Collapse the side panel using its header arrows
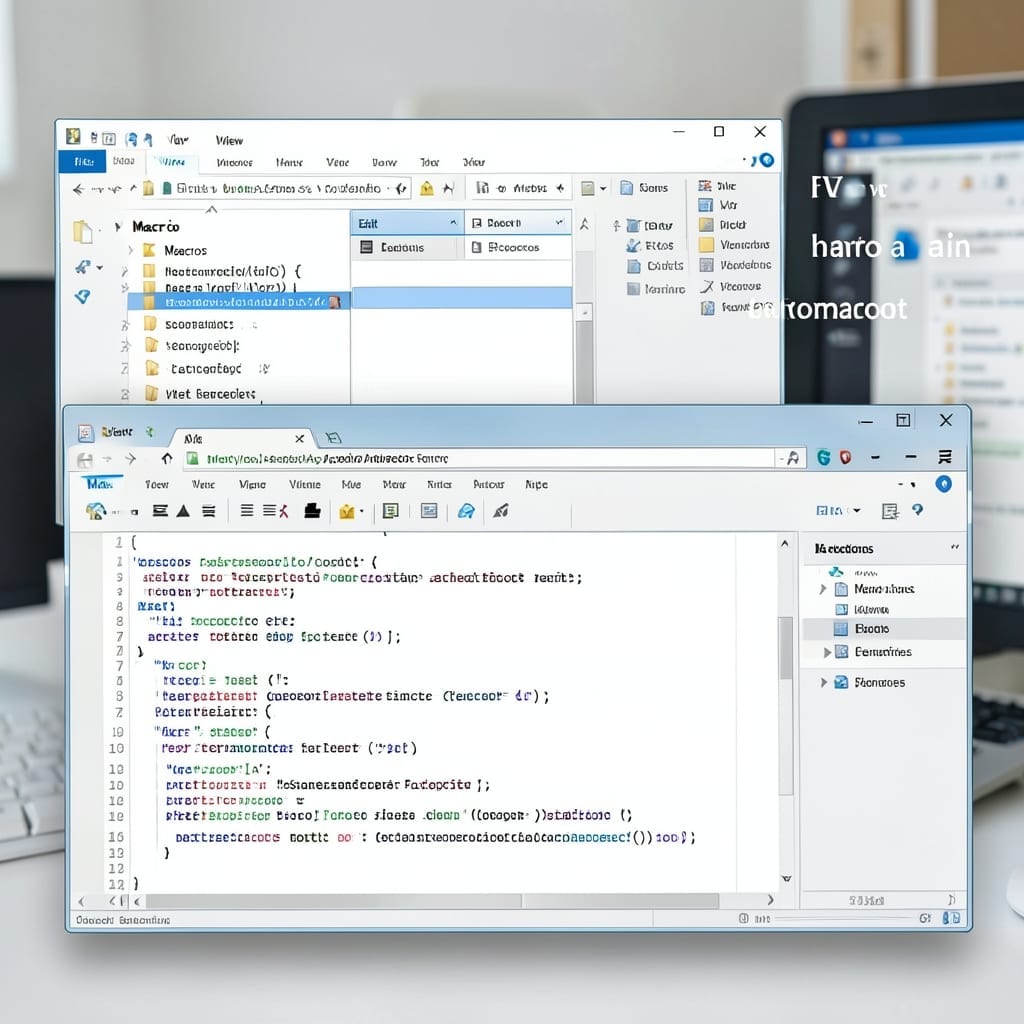Image resolution: width=1024 pixels, height=1024 pixels. pos(955,547)
